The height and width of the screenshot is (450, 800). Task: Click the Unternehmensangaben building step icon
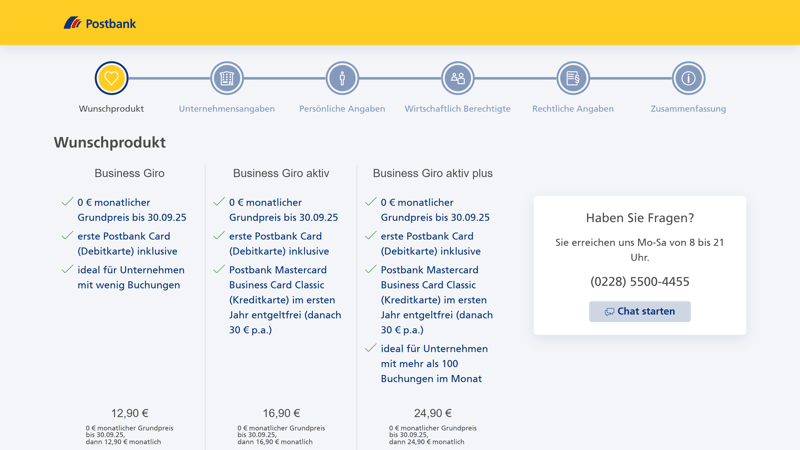[227, 78]
